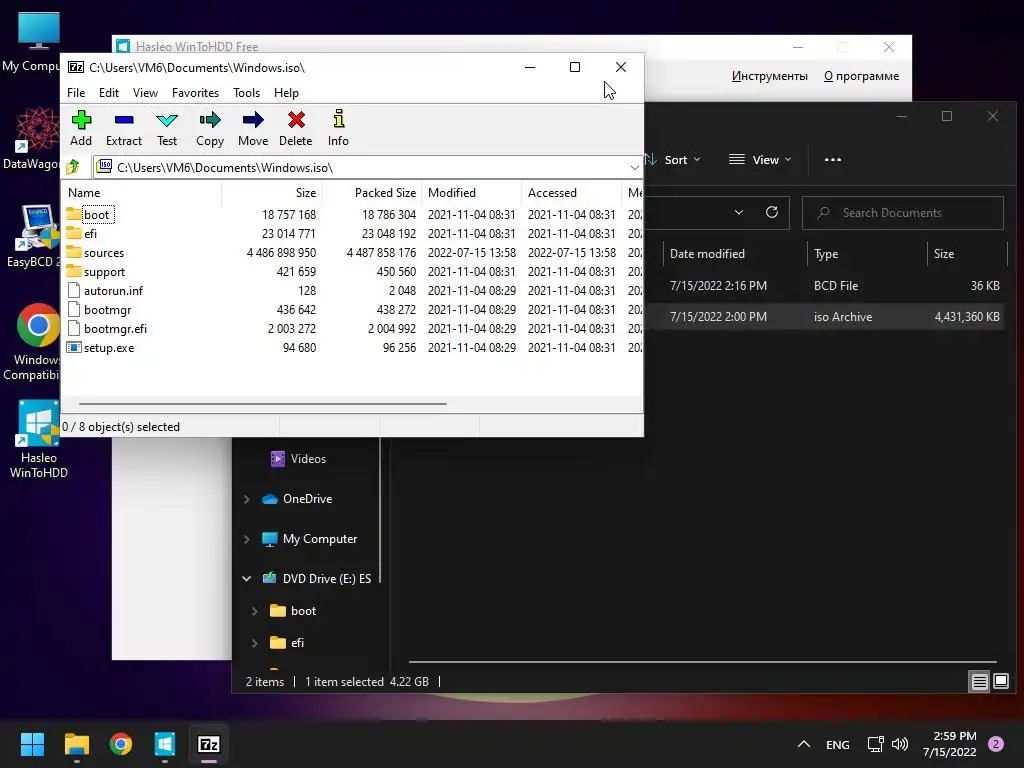
Task: Switch Explorer to details view icon
Action: [980, 682]
